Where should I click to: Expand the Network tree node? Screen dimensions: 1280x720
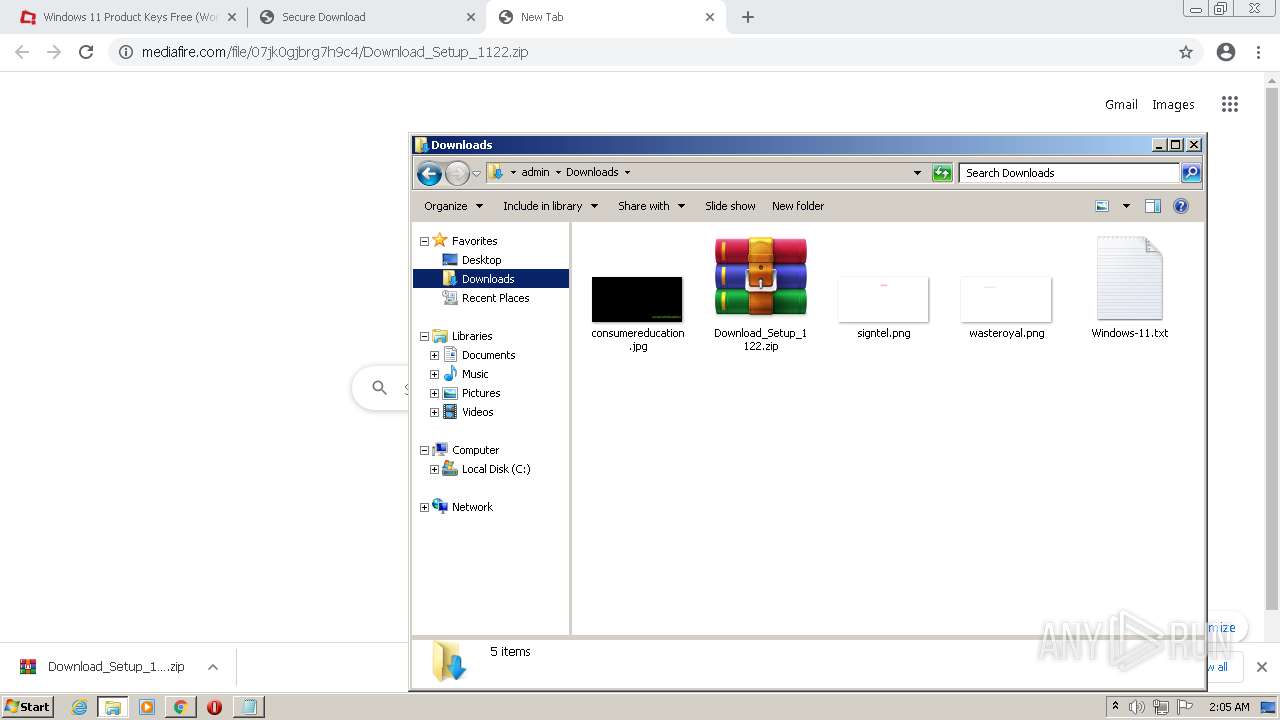424,507
